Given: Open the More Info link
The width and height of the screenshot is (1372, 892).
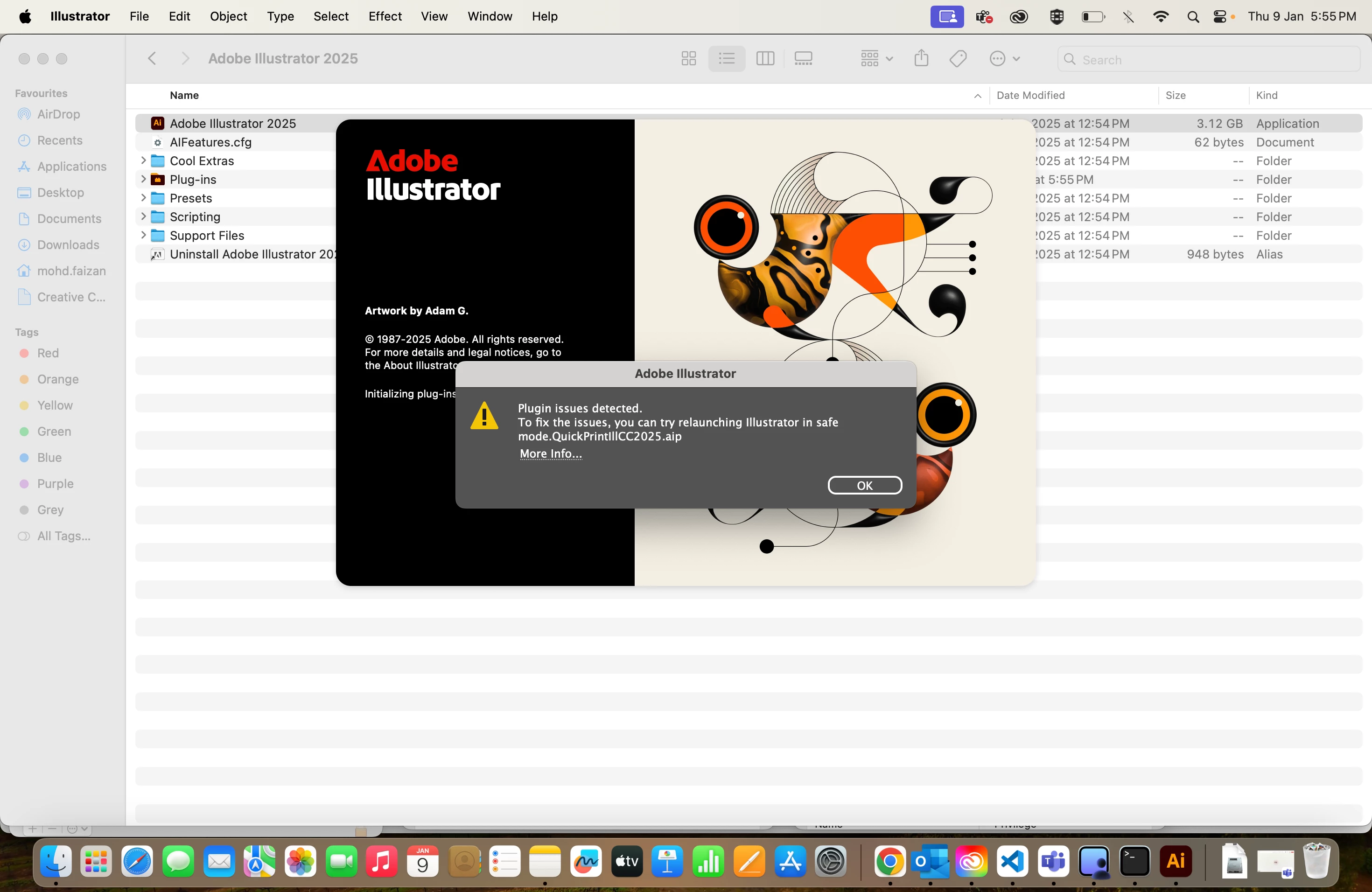Looking at the screenshot, I should click(x=551, y=453).
